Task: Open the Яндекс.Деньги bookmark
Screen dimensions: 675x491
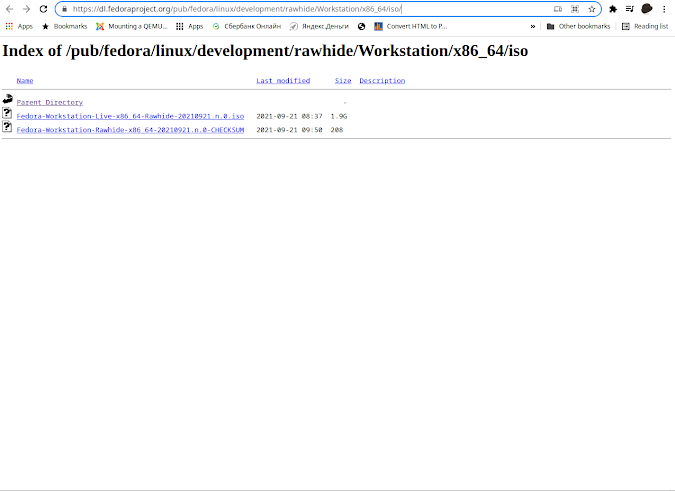Action: pyautogui.click(x=319, y=26)
